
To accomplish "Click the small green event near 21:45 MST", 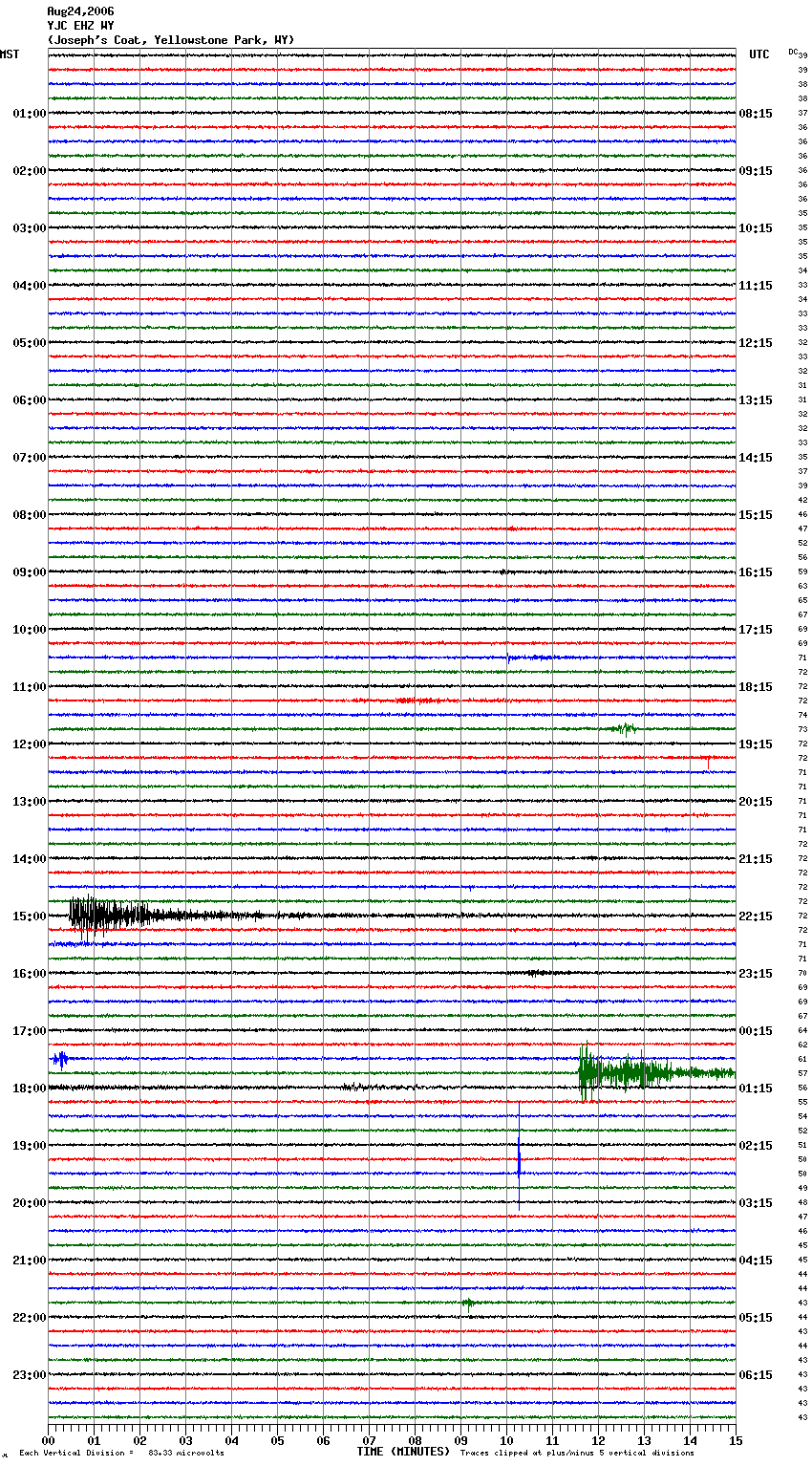I will pos(469,1303).
